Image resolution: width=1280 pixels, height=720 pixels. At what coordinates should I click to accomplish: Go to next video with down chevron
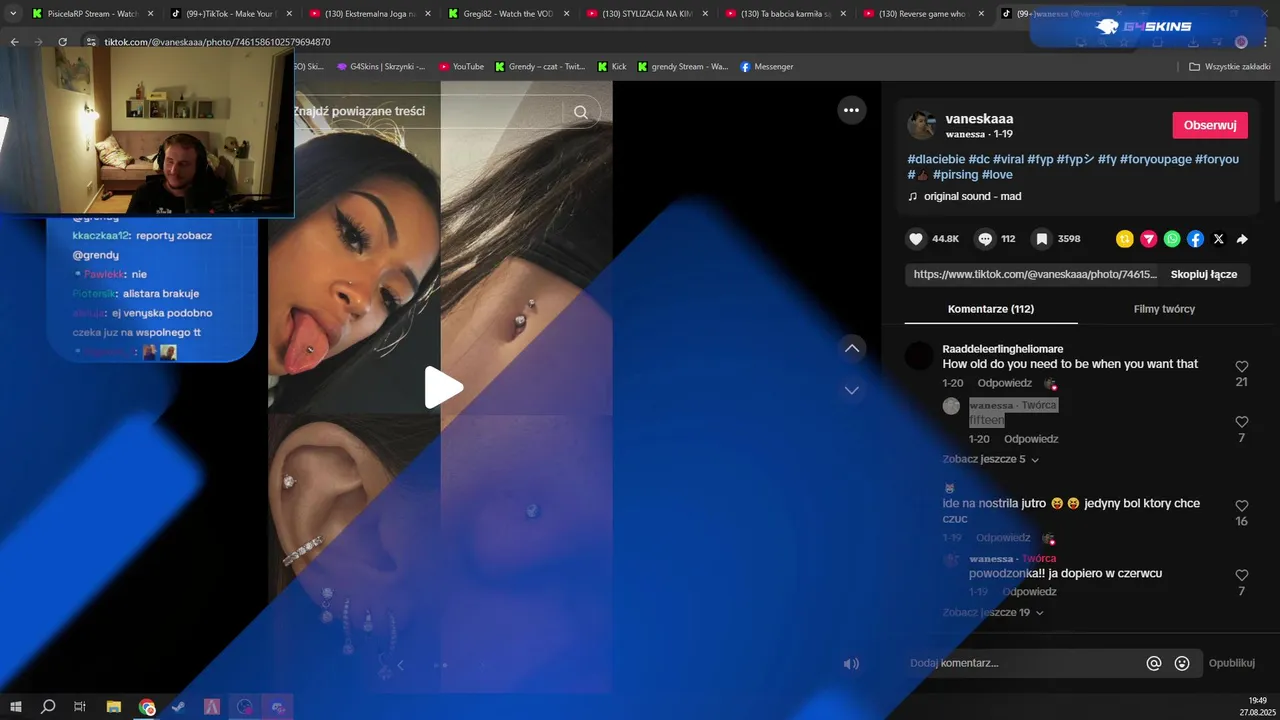852,390
